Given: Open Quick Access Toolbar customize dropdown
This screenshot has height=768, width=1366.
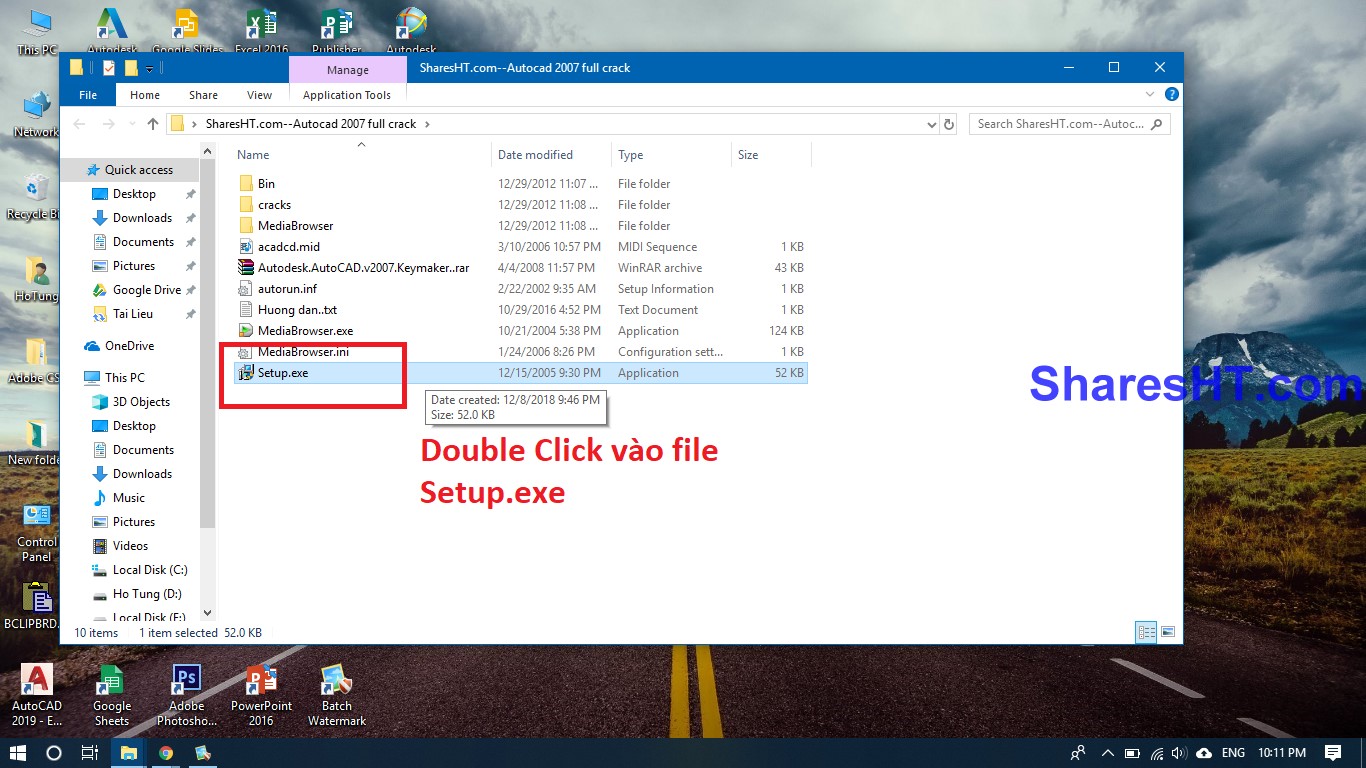Looking at the screenshot, I should click(x=150, y=69).
